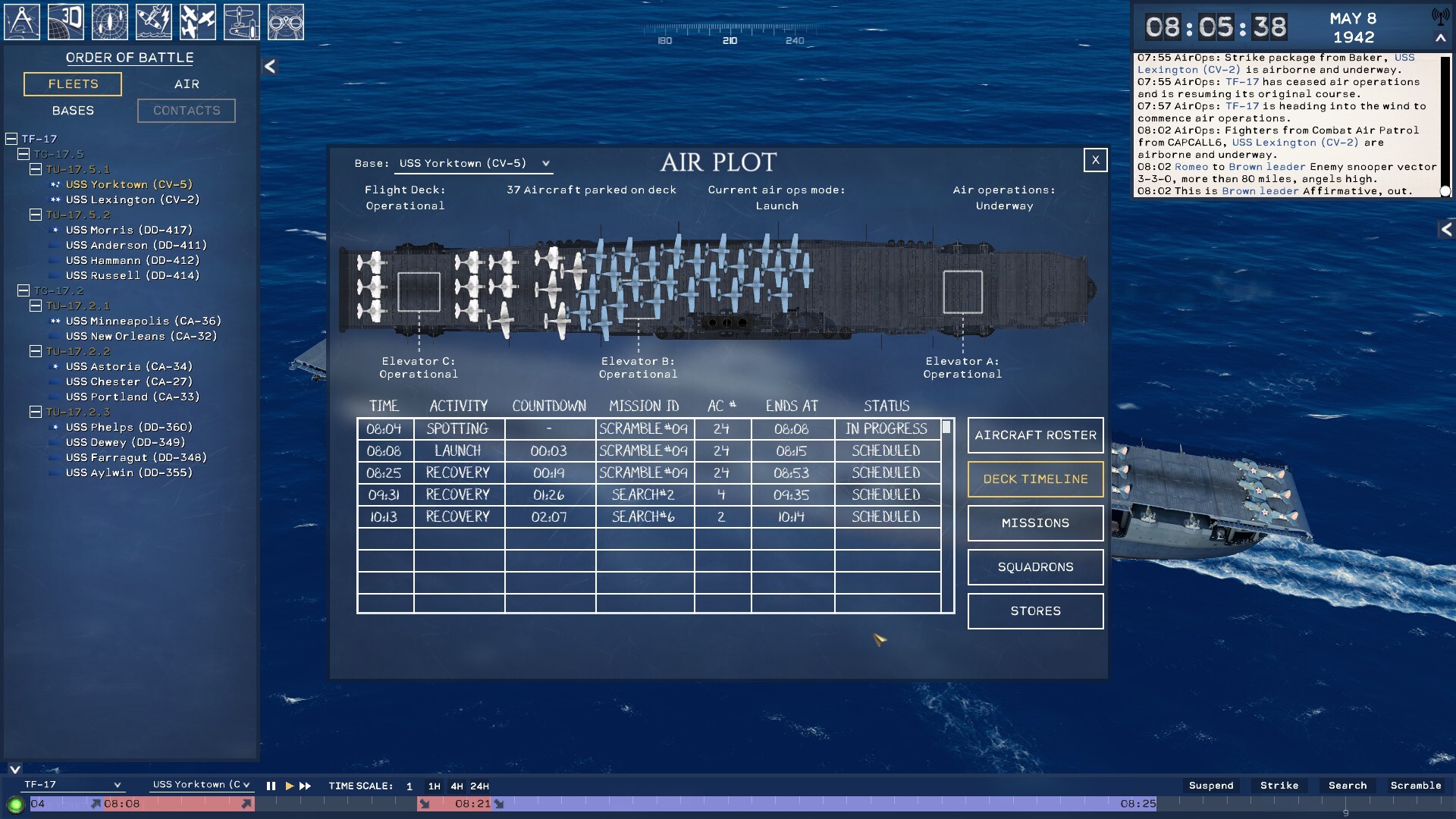The height and width of the screenshot is (819, 1456).
Task: Set time scale to 1H
Action: tap(434, 786)
